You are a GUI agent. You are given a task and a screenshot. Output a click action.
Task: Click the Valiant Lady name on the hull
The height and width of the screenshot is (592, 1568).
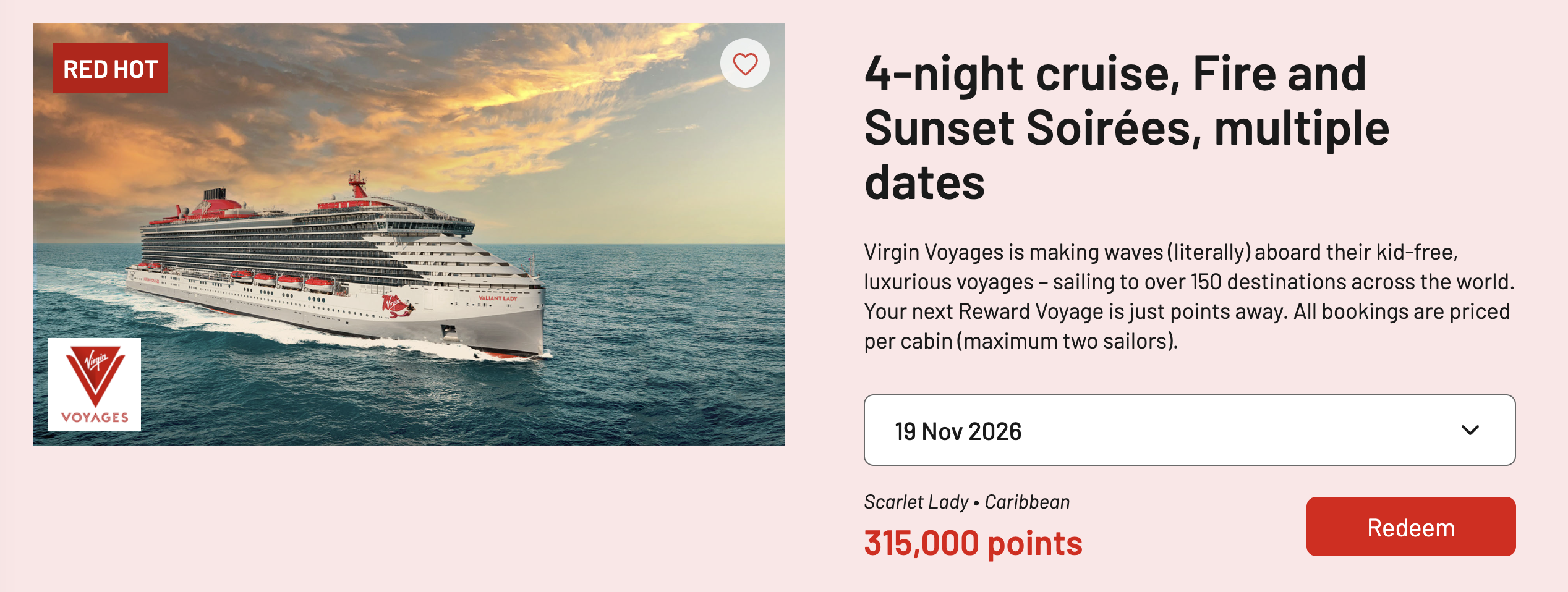coord(498,298)
